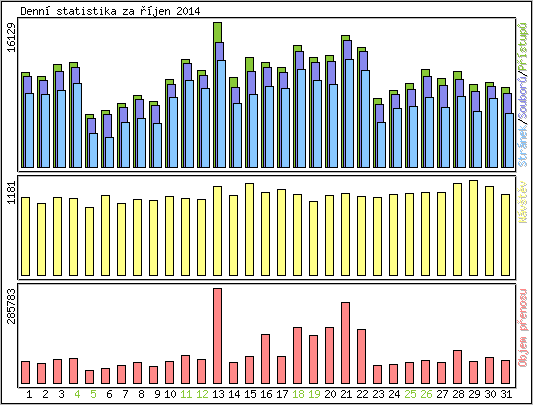Select the light blue pages bar for day 13
This screenshot has width=533, height=405.
[x=221, y=114]
